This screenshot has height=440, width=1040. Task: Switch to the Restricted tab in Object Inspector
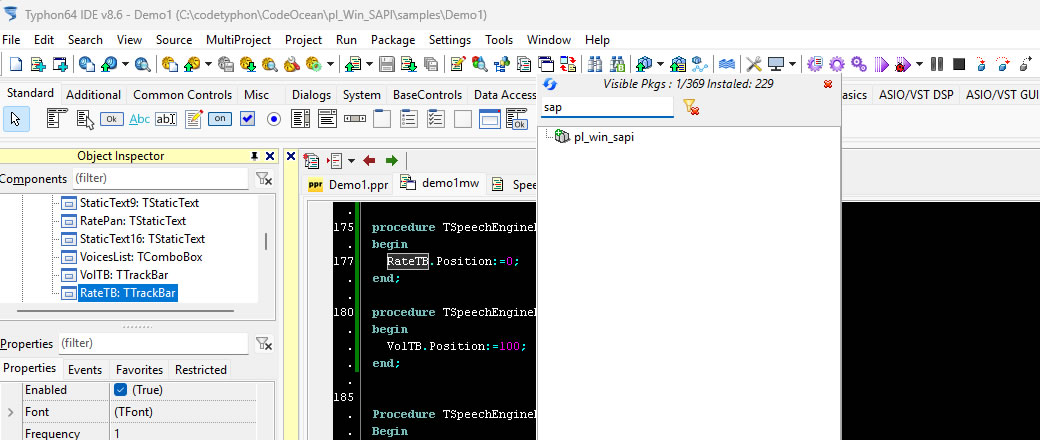tap(201, 370)
